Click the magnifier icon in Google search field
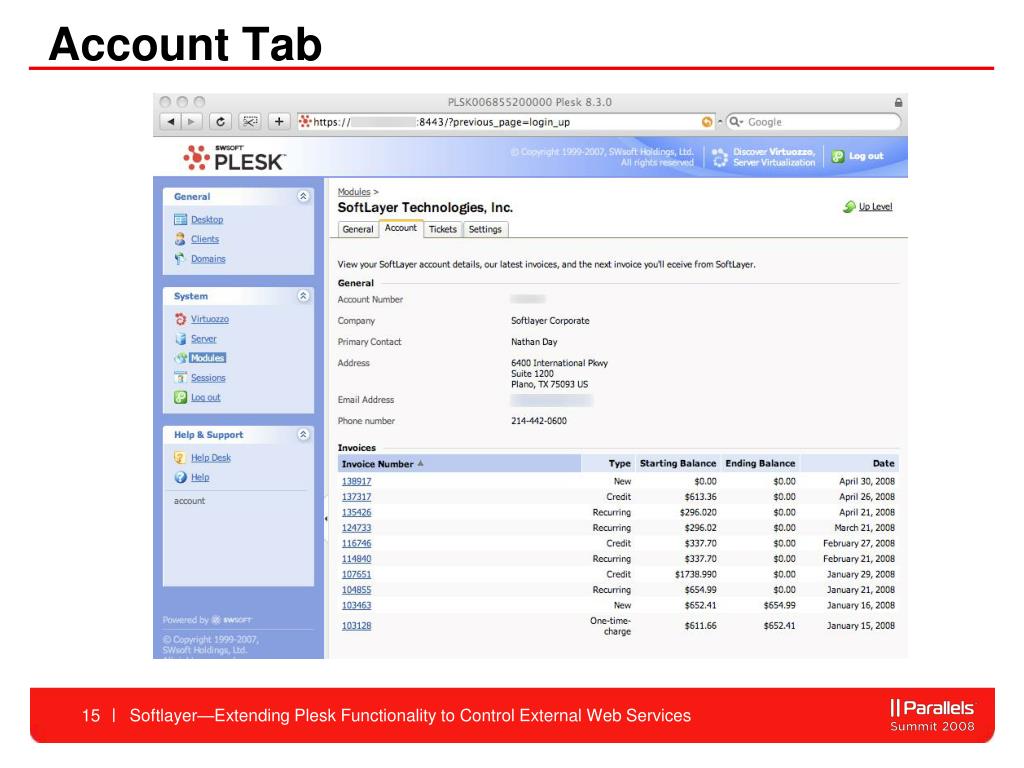Image resolution: width=1024 pixels, height=768 pixels. 735,121
